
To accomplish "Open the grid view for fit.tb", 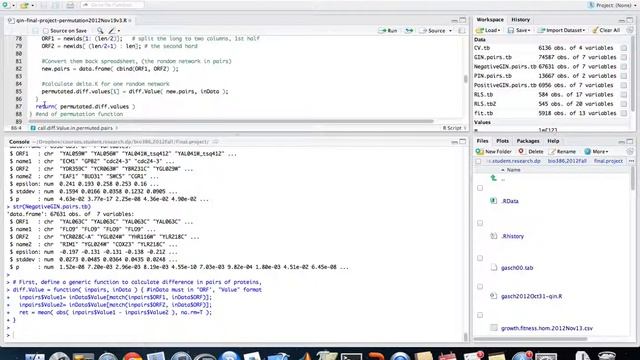I will [x=624, y=113].
